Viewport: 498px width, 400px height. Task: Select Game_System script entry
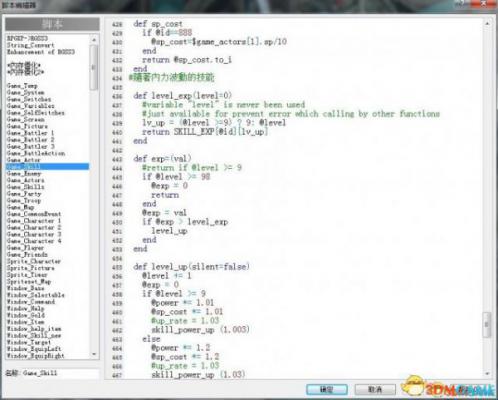point(25,92)
